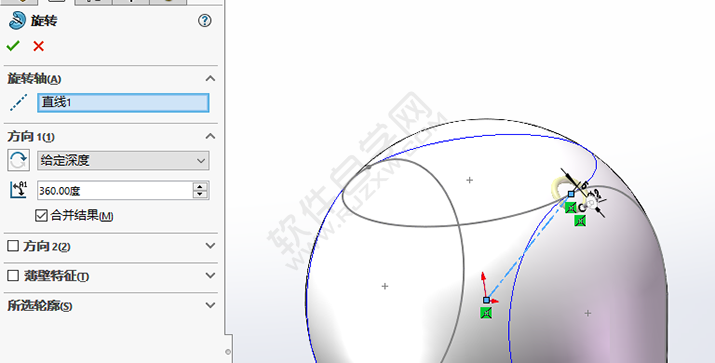
Task: Increase the angle with the up spinner
Action: point(200,186)
